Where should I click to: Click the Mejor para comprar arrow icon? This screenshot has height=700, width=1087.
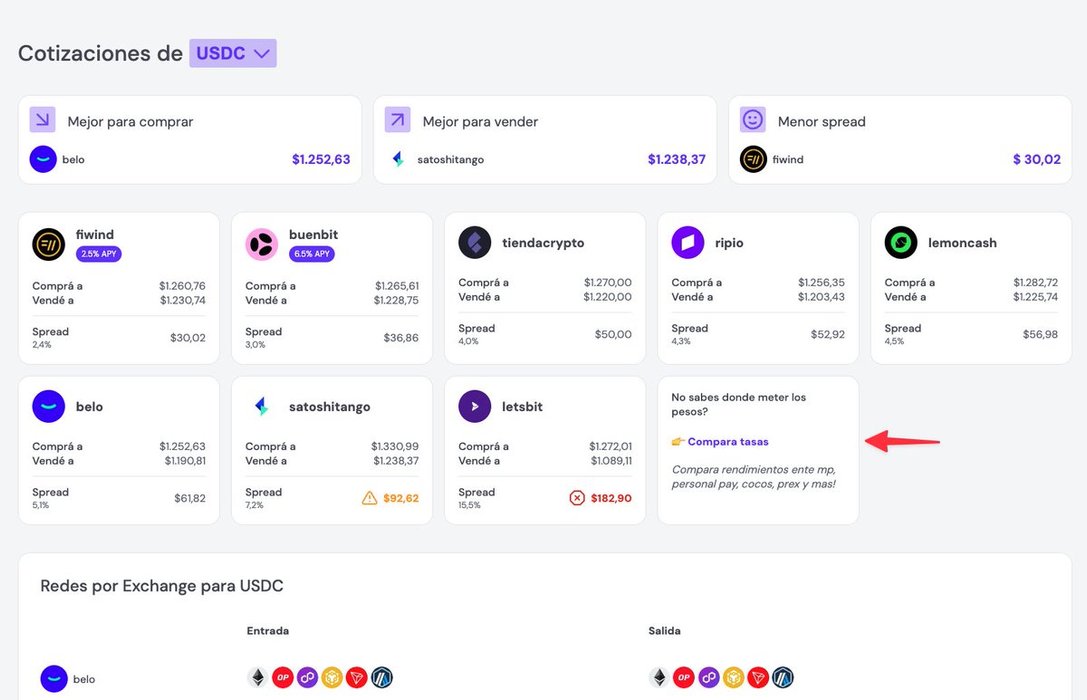42,120
